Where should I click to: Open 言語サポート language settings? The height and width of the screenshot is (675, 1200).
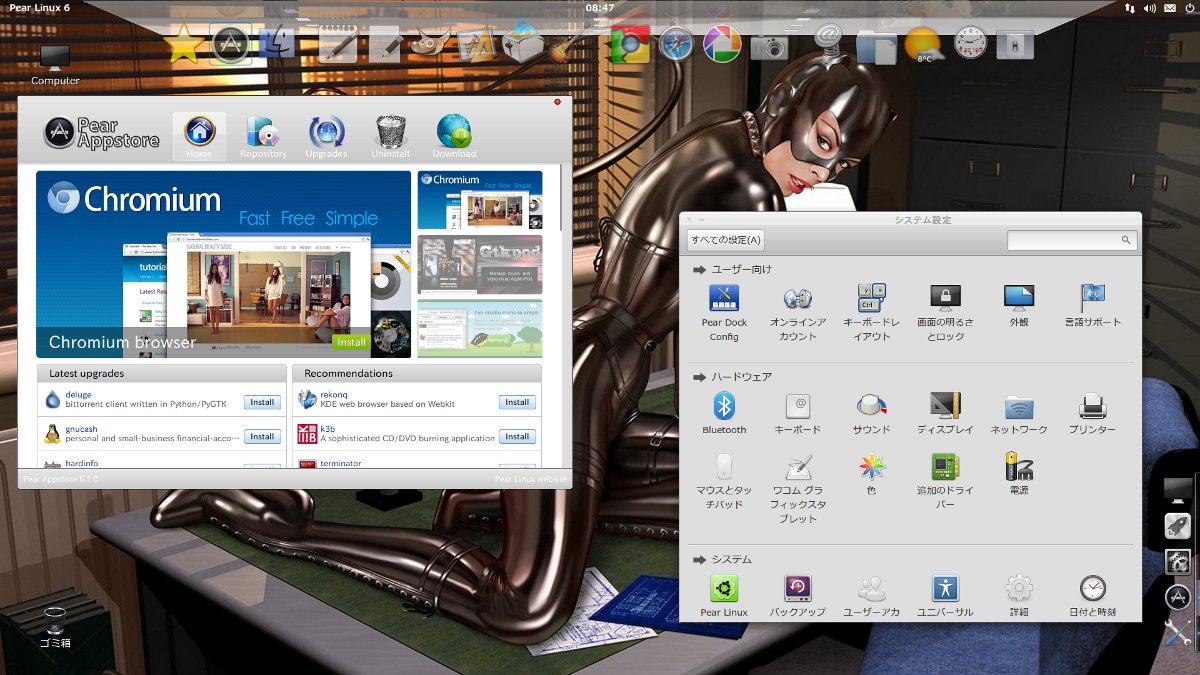coord(1093,306)
